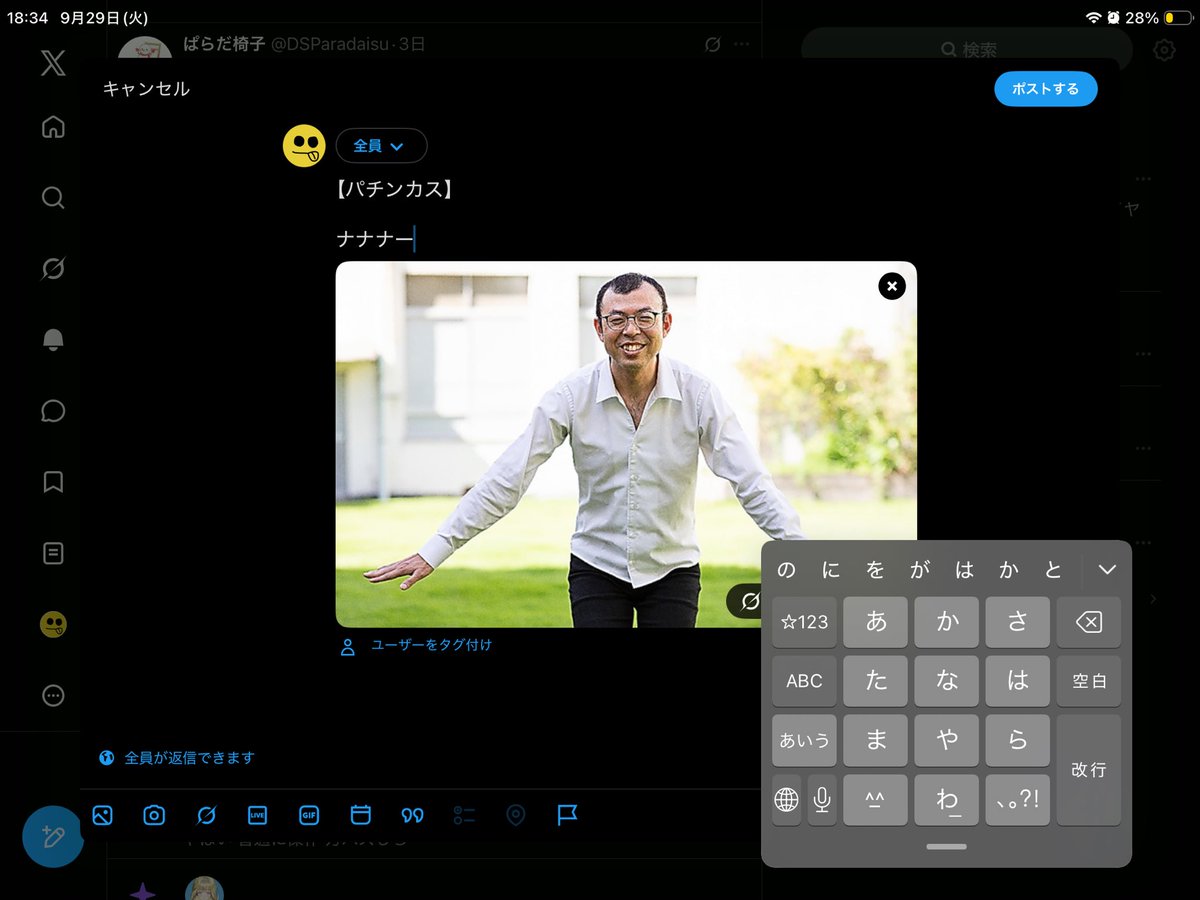Schedule post with calendar icon

(x=361, y=815)
